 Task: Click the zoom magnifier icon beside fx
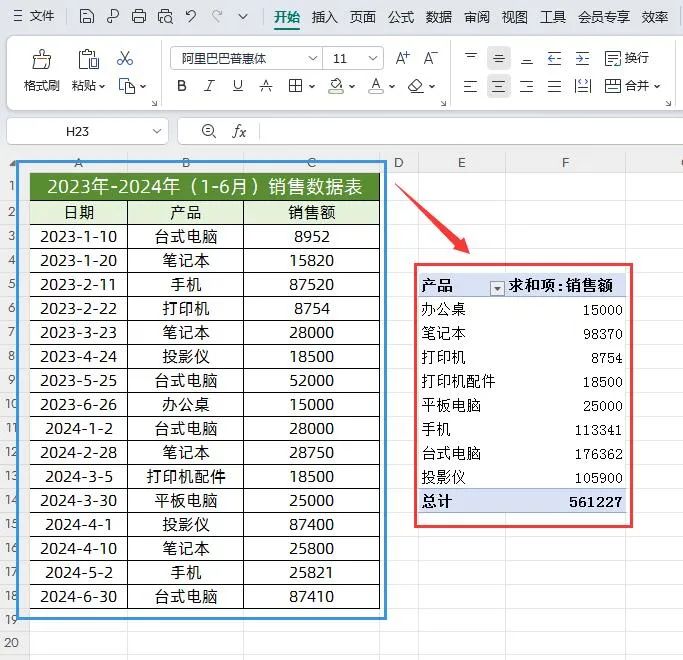click(x=208, y=131)
